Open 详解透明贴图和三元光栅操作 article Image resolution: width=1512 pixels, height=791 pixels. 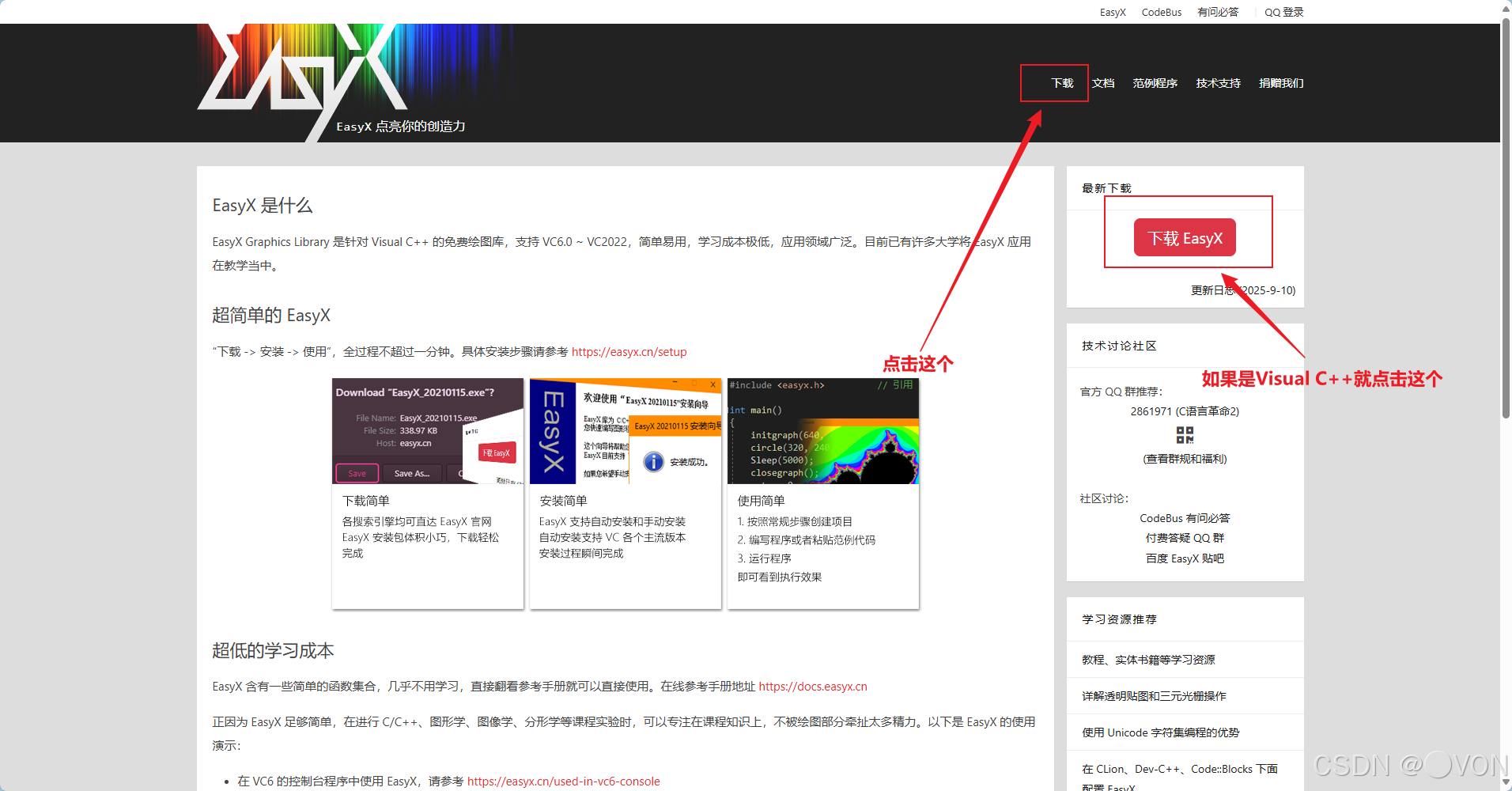tap(1154, 696)
